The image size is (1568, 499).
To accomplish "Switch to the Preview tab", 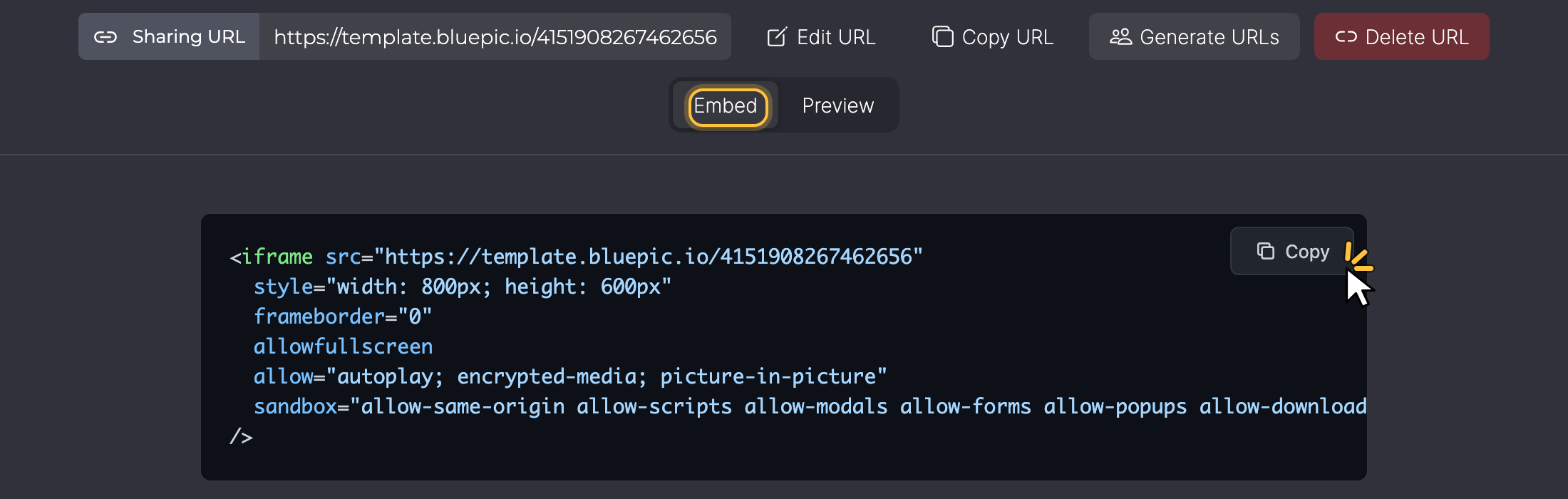I will [837, 106].
